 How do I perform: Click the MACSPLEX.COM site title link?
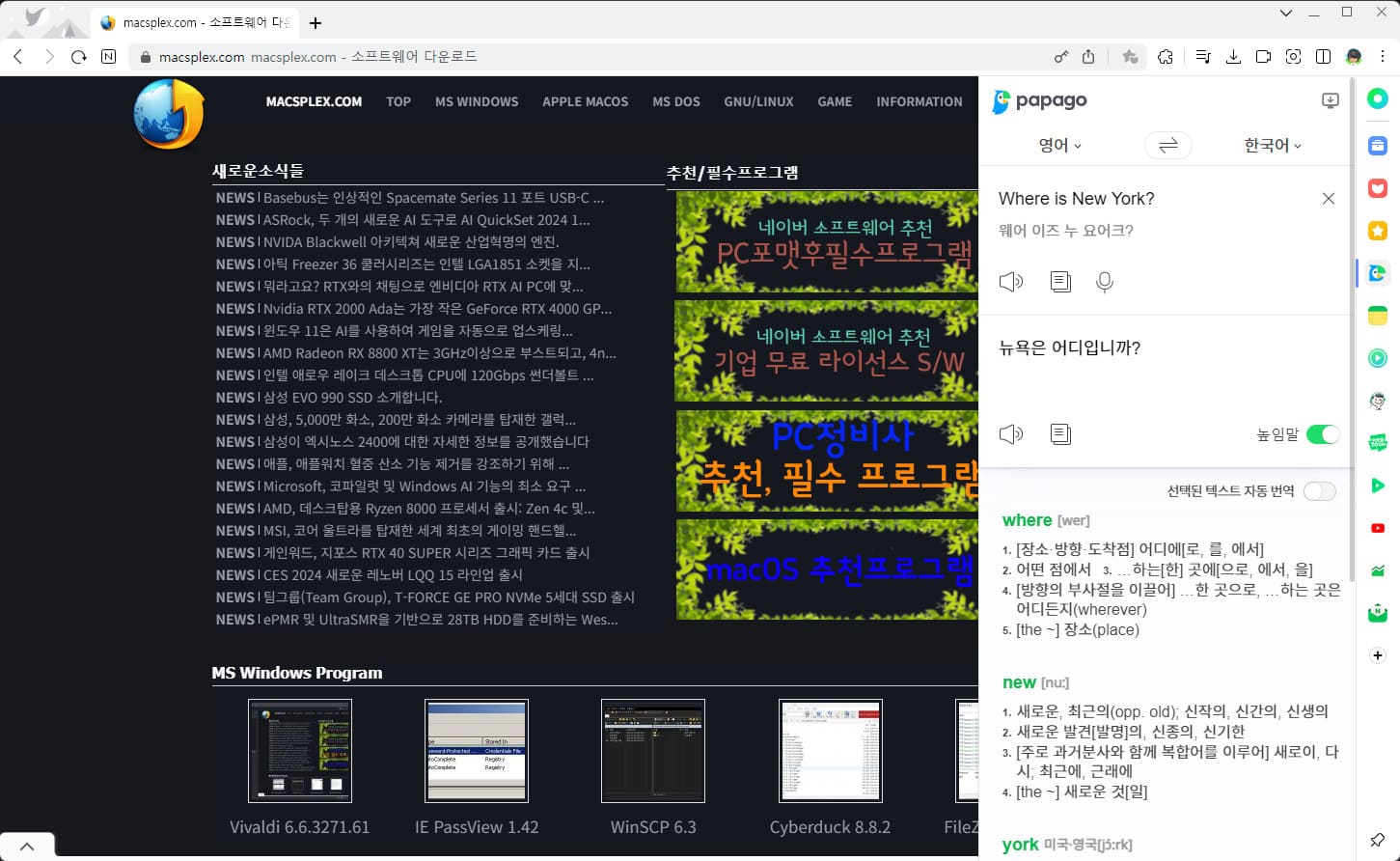pos(314,101)
